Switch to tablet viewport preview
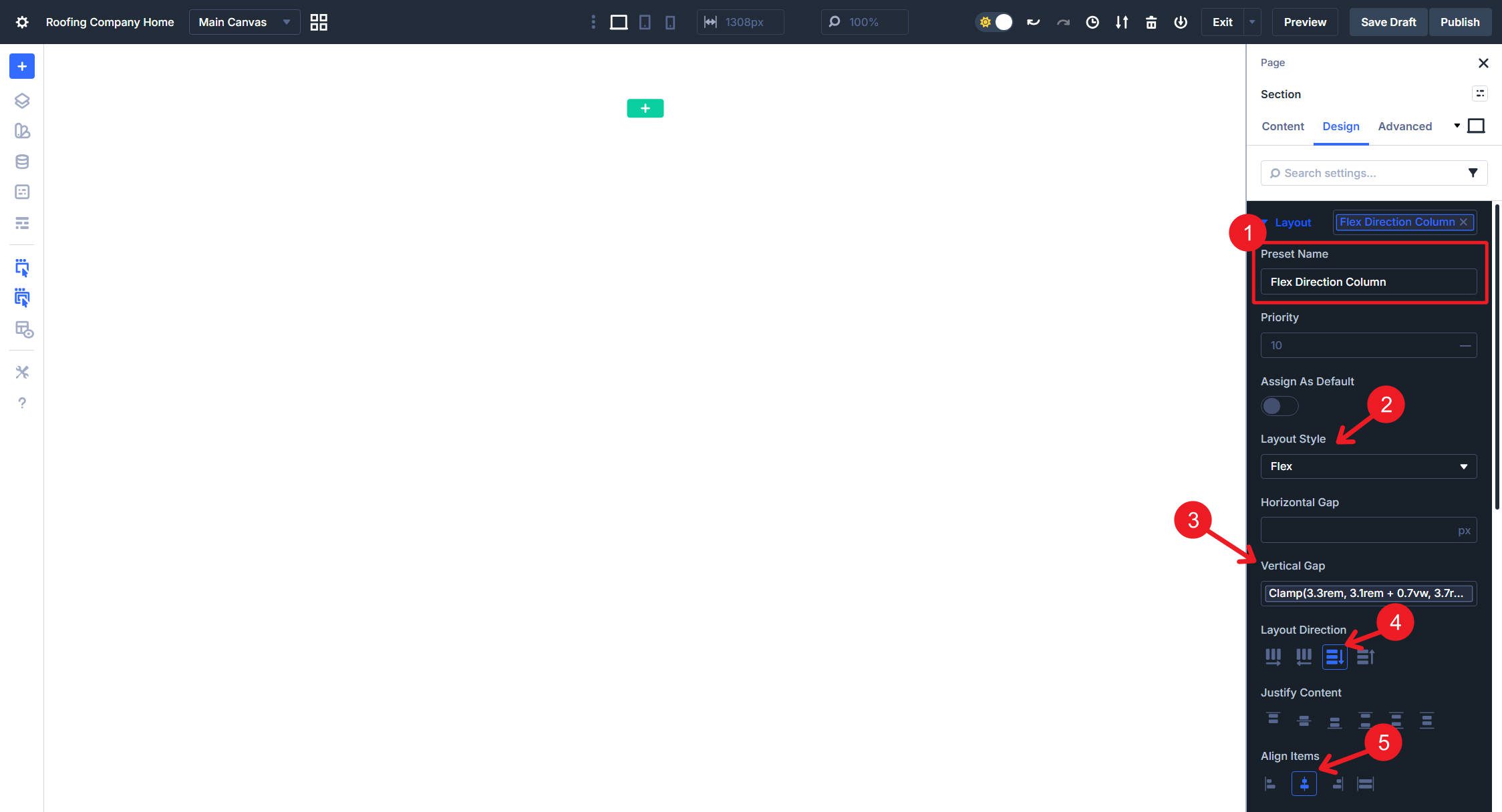Image resolution: width=1502 pixels, height=812 pixels. tap(644, 22)
